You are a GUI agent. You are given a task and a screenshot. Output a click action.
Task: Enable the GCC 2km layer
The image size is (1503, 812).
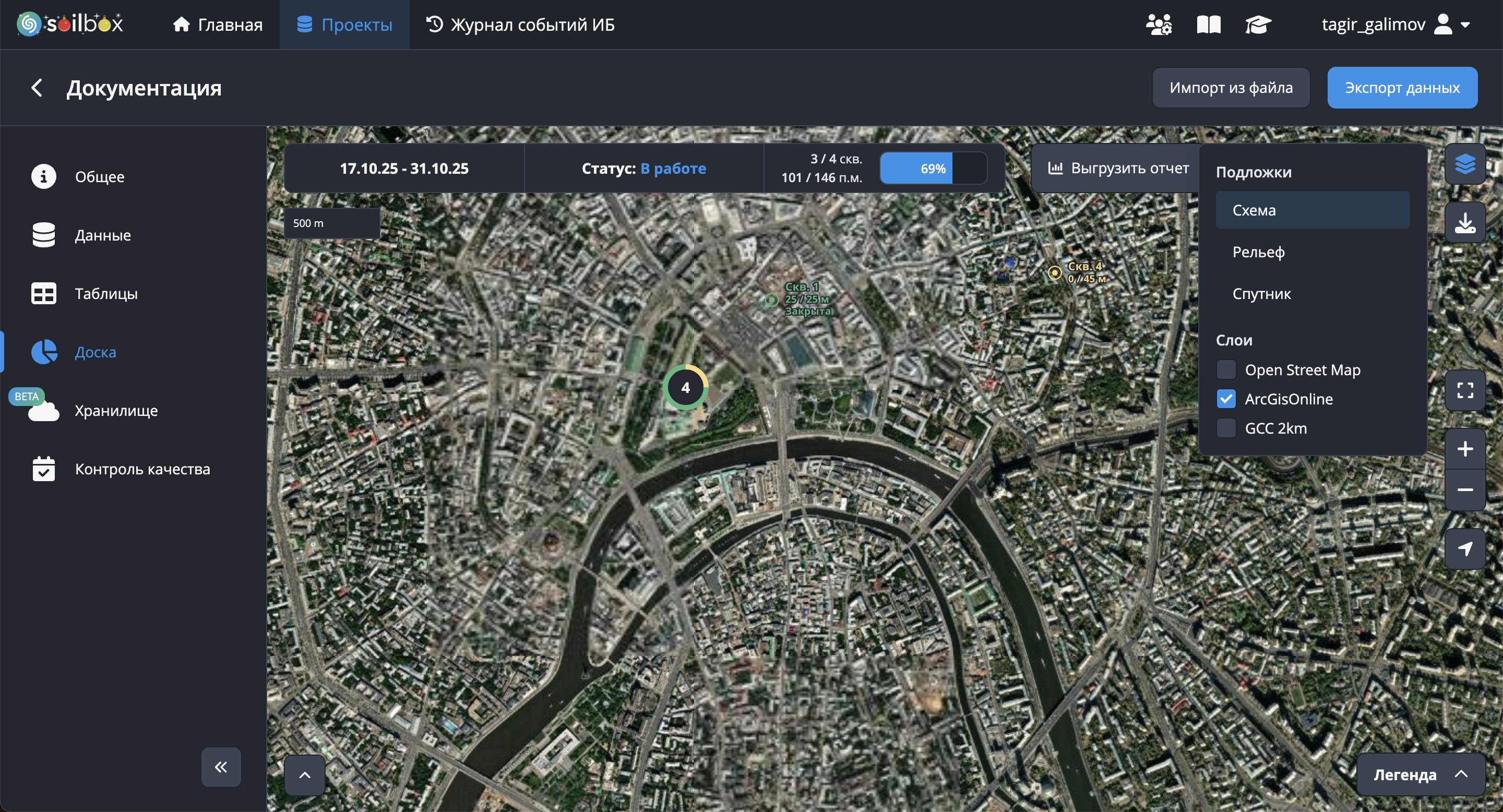click(1226, 428)
